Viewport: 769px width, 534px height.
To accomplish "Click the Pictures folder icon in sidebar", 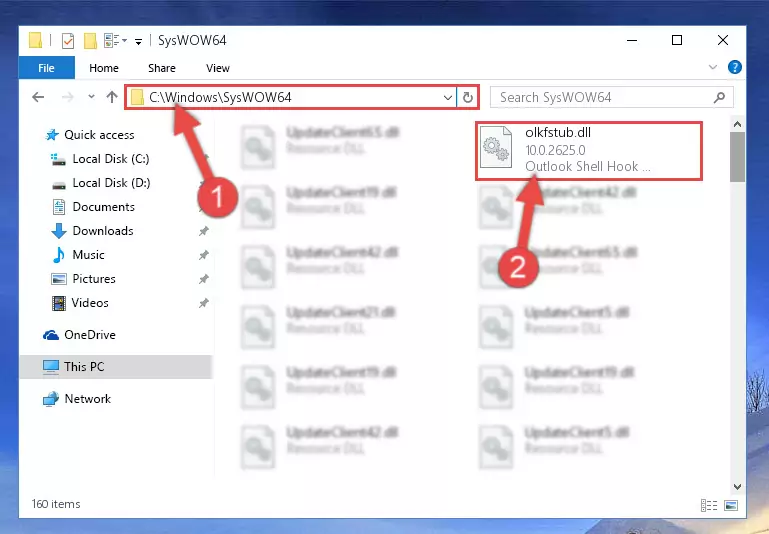I will coord(59,279).
